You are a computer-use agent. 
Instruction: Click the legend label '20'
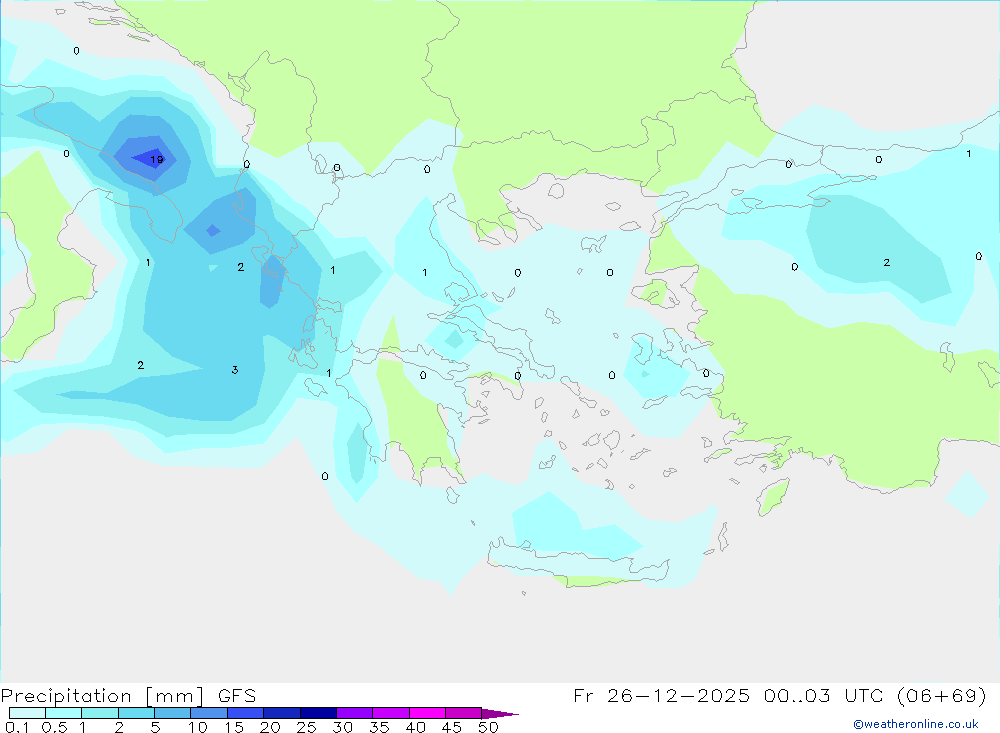(x=270, y=727)
